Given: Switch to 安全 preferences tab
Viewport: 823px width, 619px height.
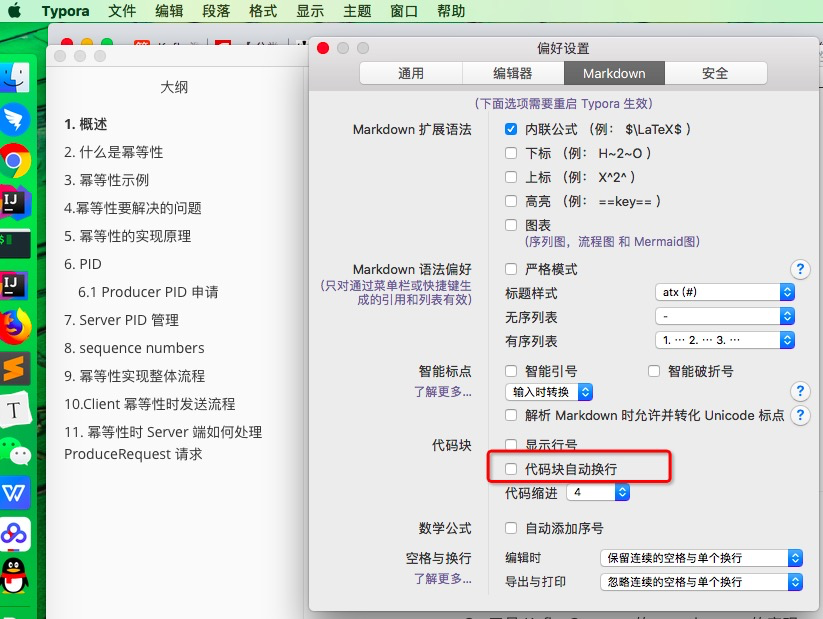Looking at the screenshot, I should coord(715,73).
